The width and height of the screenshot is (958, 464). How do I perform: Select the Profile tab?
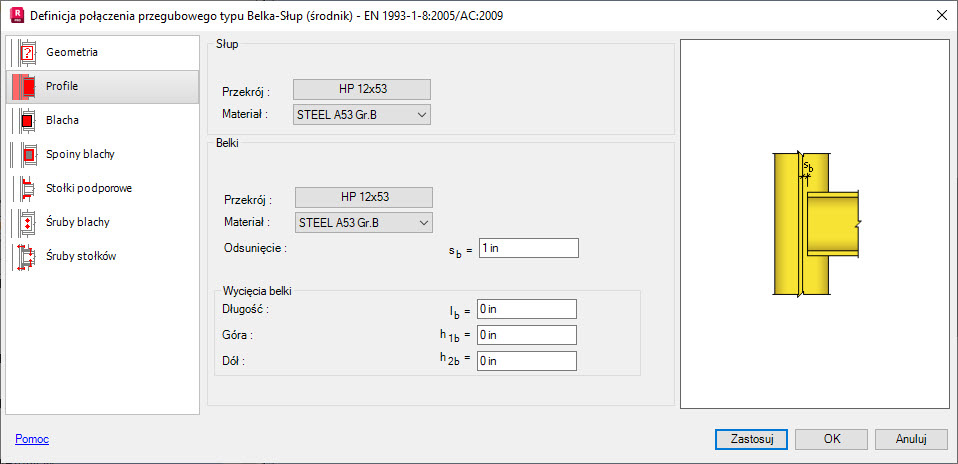pyautogui.click(x=102, y=87)
